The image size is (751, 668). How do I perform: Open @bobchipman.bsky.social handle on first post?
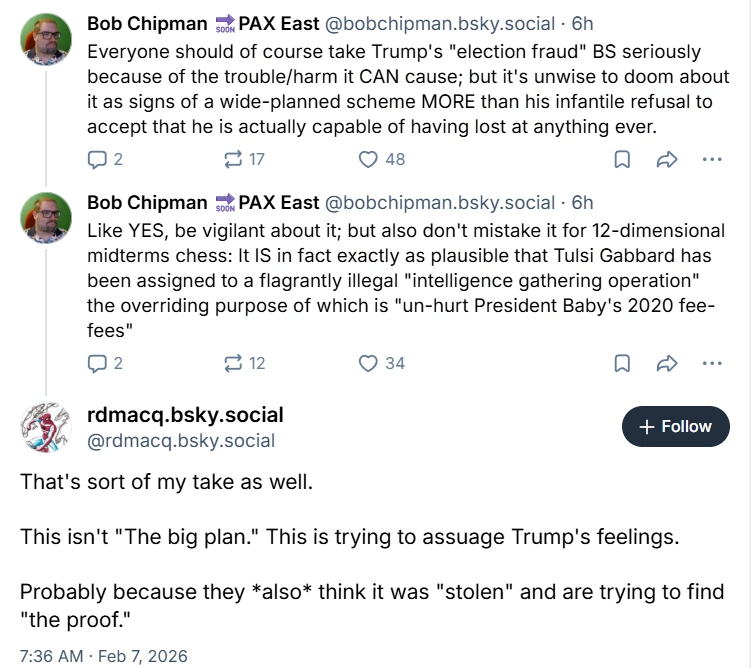tap(440, 23)
